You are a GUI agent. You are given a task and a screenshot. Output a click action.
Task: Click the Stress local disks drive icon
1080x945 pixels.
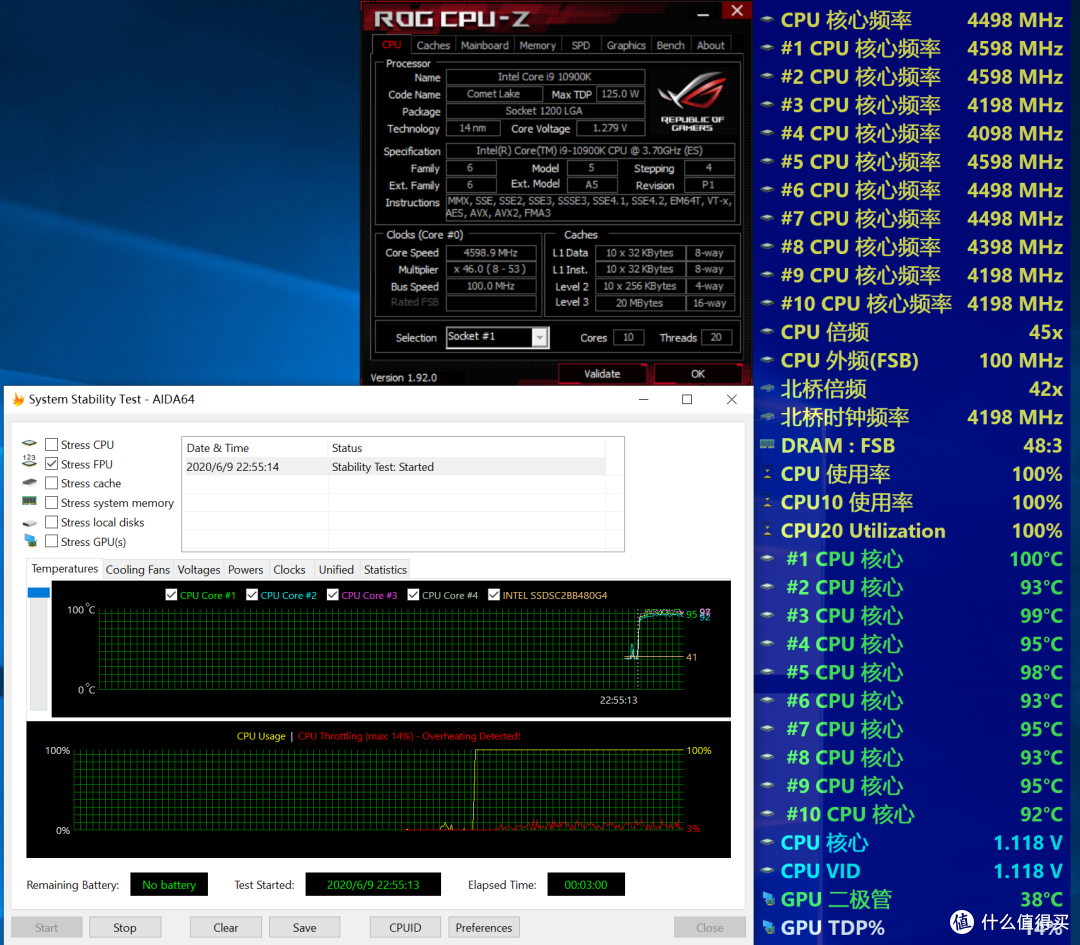click(30, 523)
